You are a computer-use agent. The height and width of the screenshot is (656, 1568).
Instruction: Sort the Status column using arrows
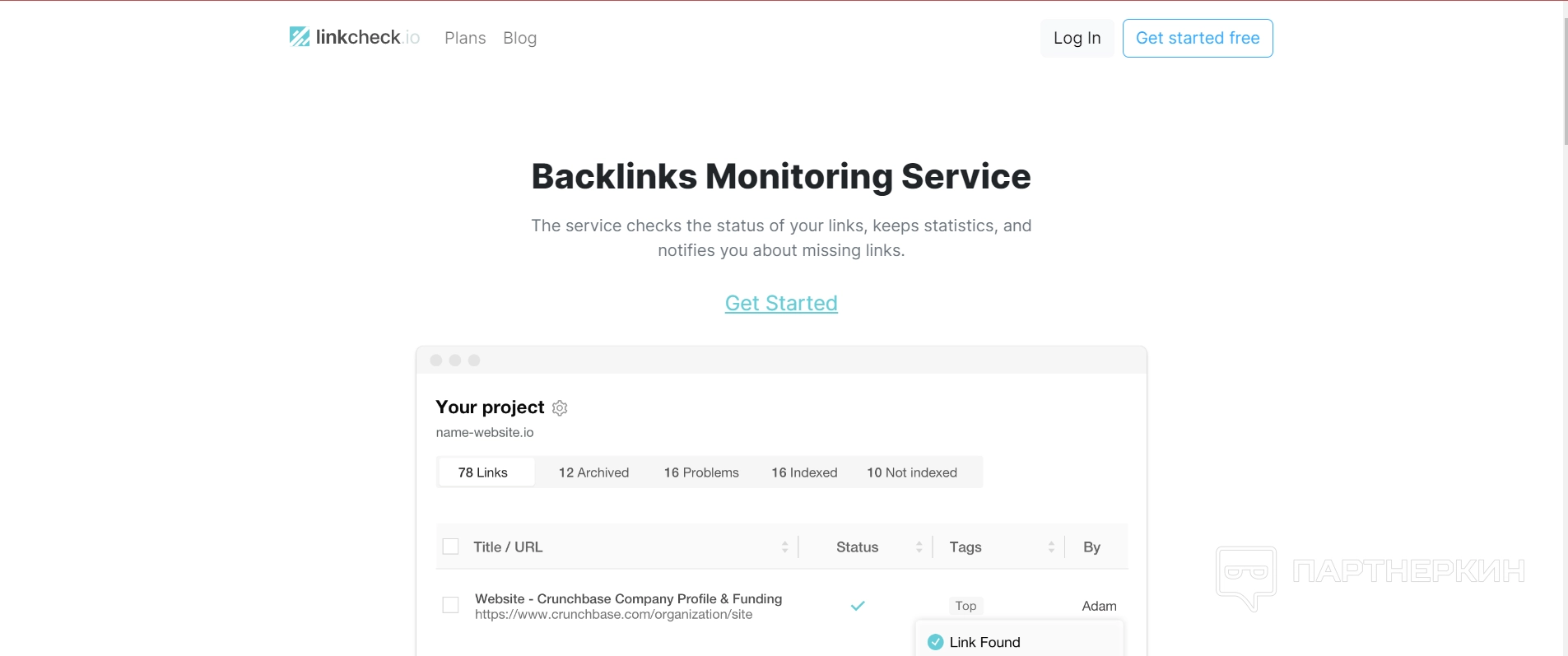(919, 547)
